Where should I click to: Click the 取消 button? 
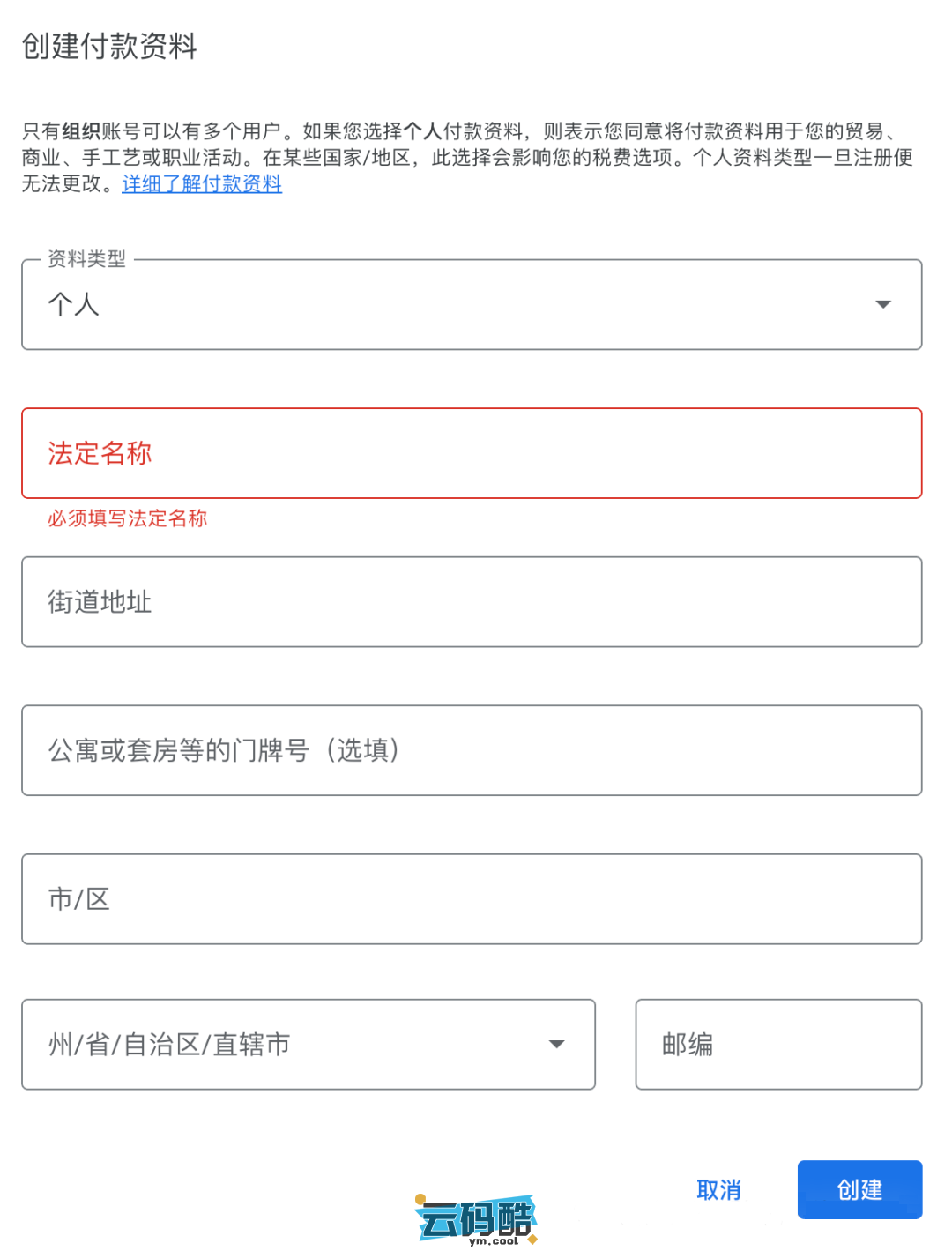(718, 1190)
